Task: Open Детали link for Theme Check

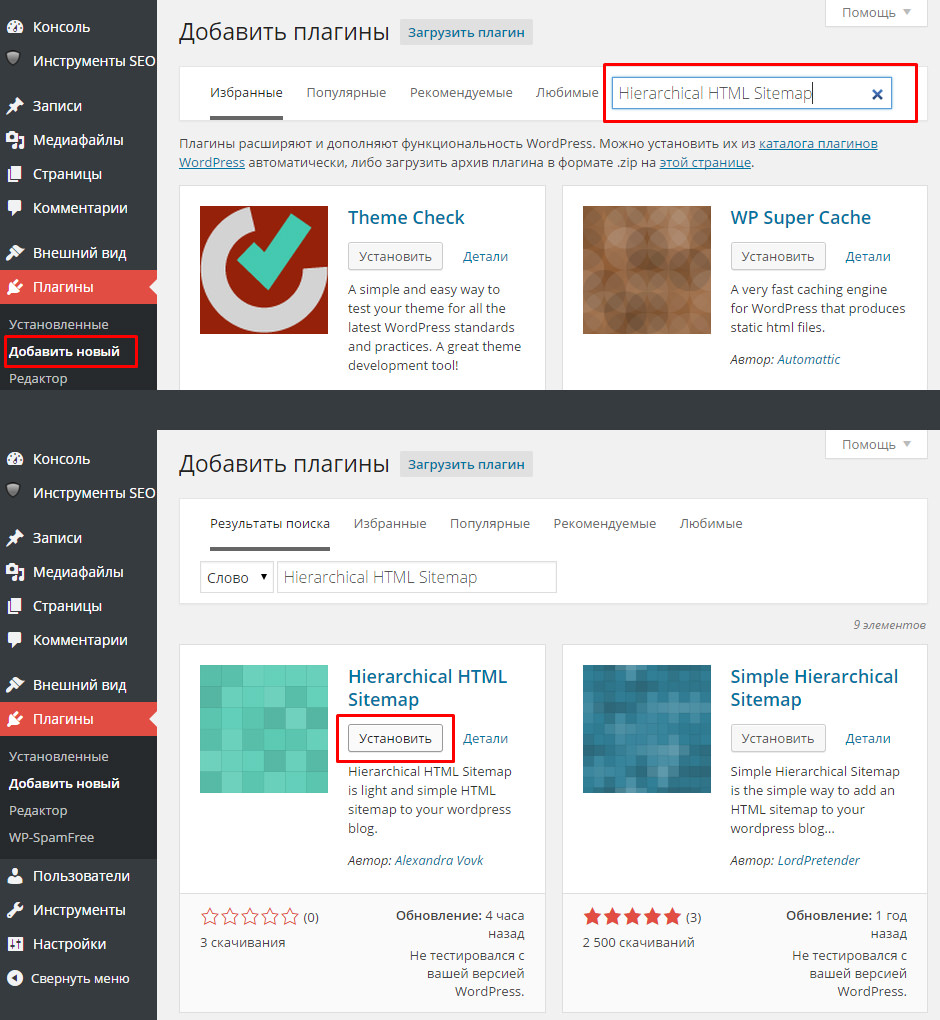Action: [x=485, y=256]
